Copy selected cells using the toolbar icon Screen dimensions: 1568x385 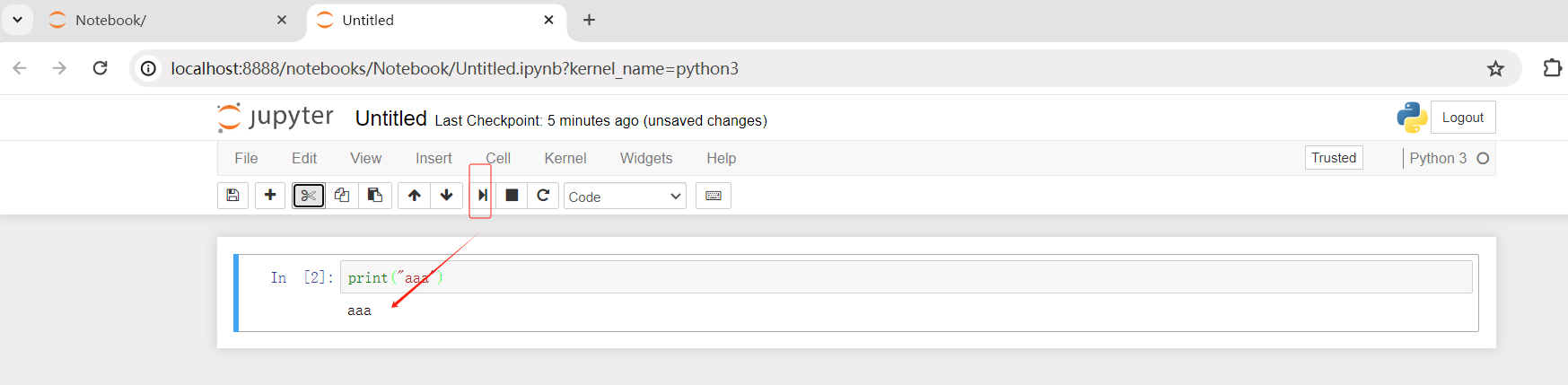point(342,196)
